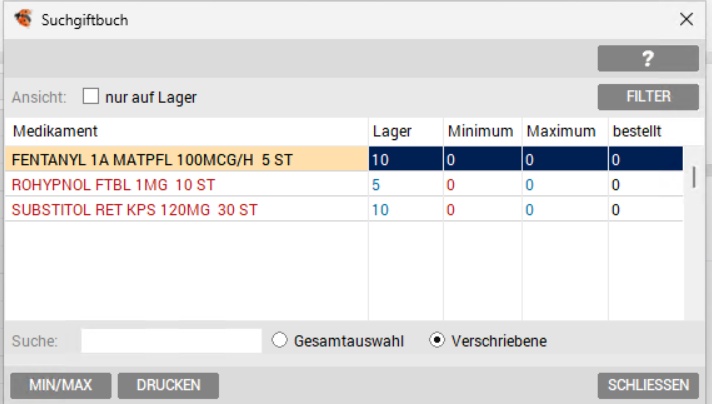
Task: Select the Gesamtauswahl radio button
Action: [280, 341]
